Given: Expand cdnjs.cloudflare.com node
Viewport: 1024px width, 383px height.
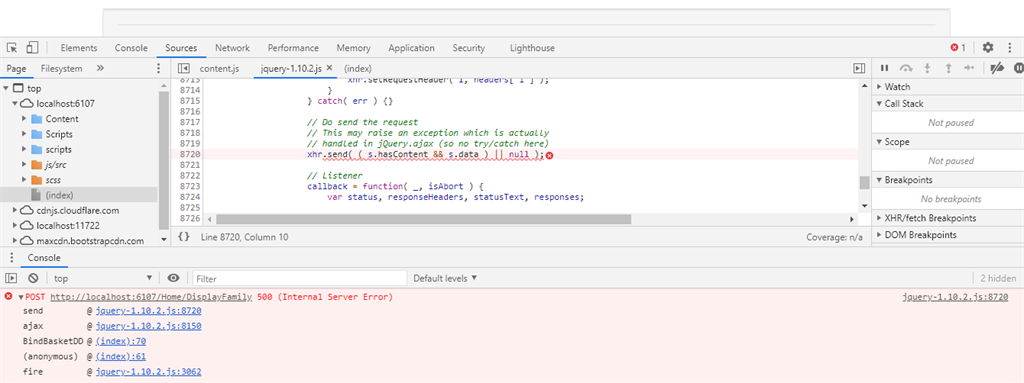Looking at the screenshot, I should 14,210.
